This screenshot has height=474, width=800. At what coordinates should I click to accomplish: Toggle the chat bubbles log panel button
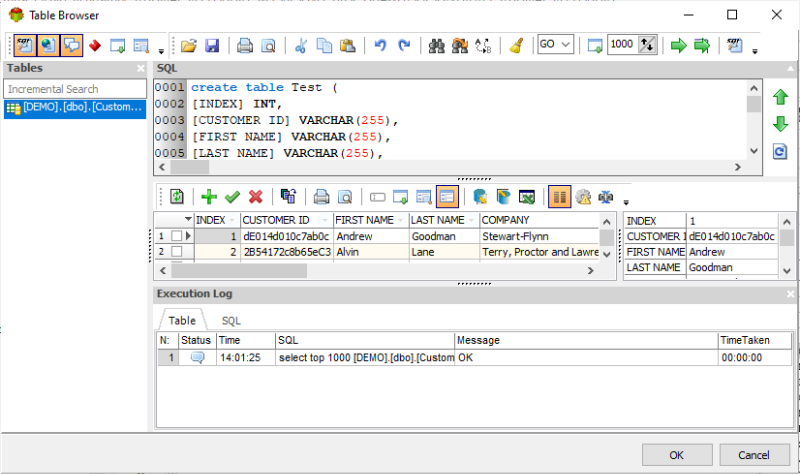pyautogui.click(x=71, y=45)
